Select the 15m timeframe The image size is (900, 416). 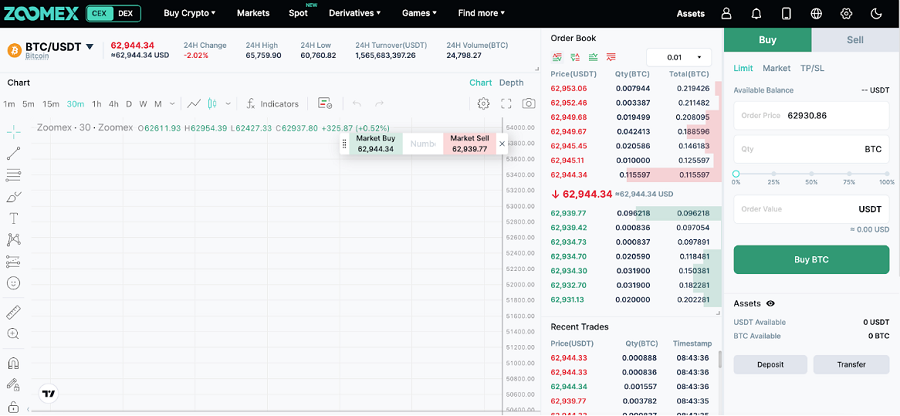[51, 104]
